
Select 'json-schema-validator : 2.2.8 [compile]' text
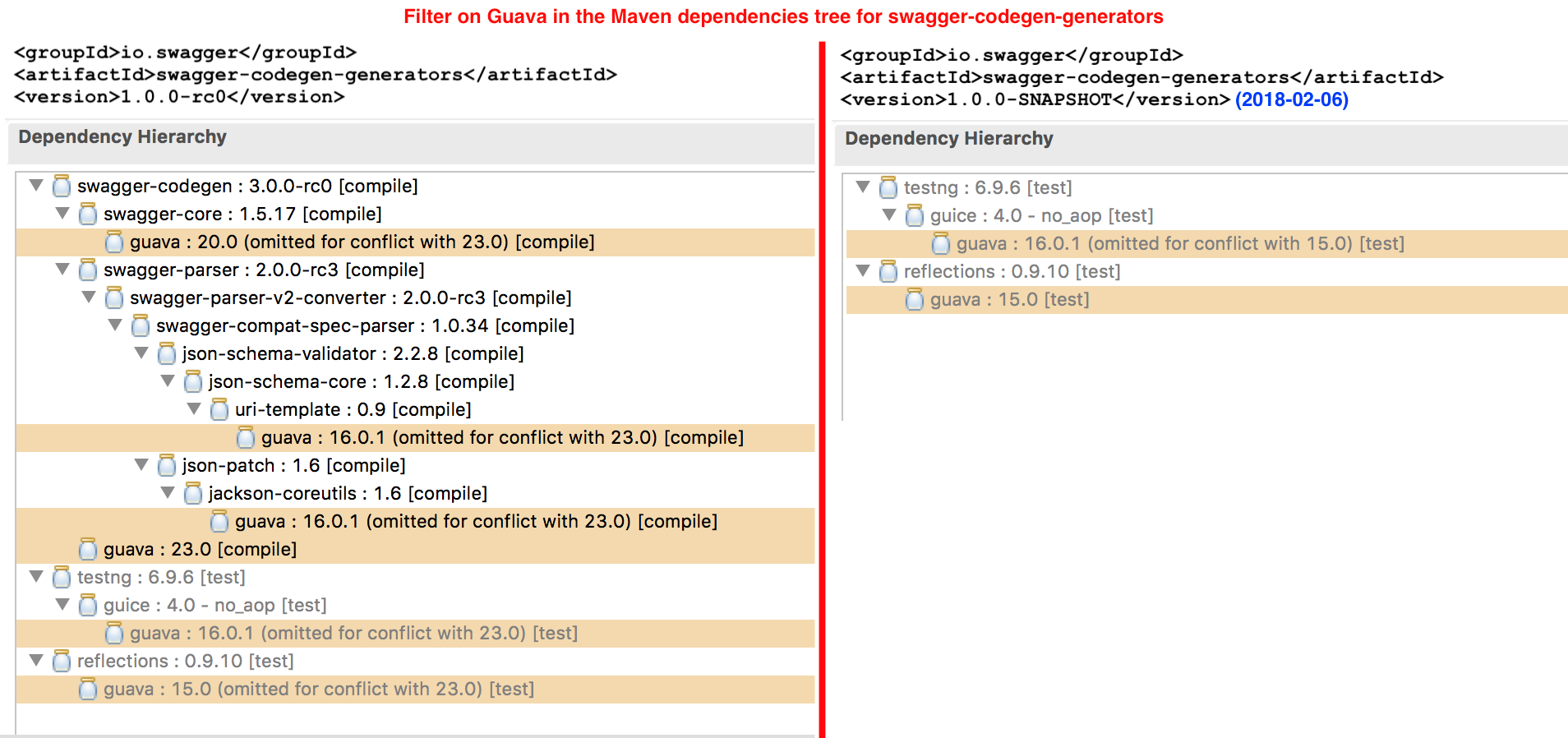coord(353,353)
